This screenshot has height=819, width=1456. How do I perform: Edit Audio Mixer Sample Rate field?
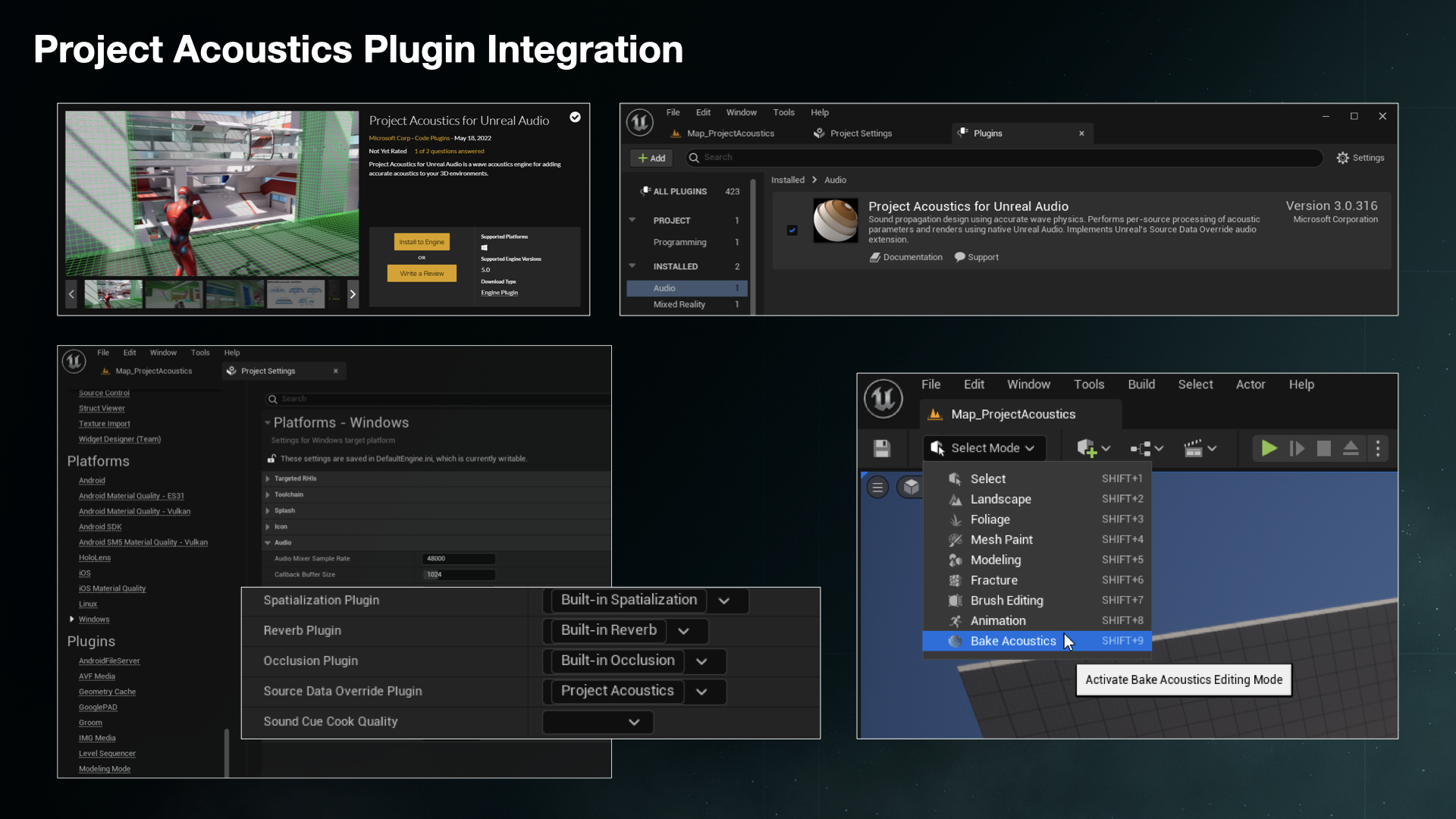459,559
